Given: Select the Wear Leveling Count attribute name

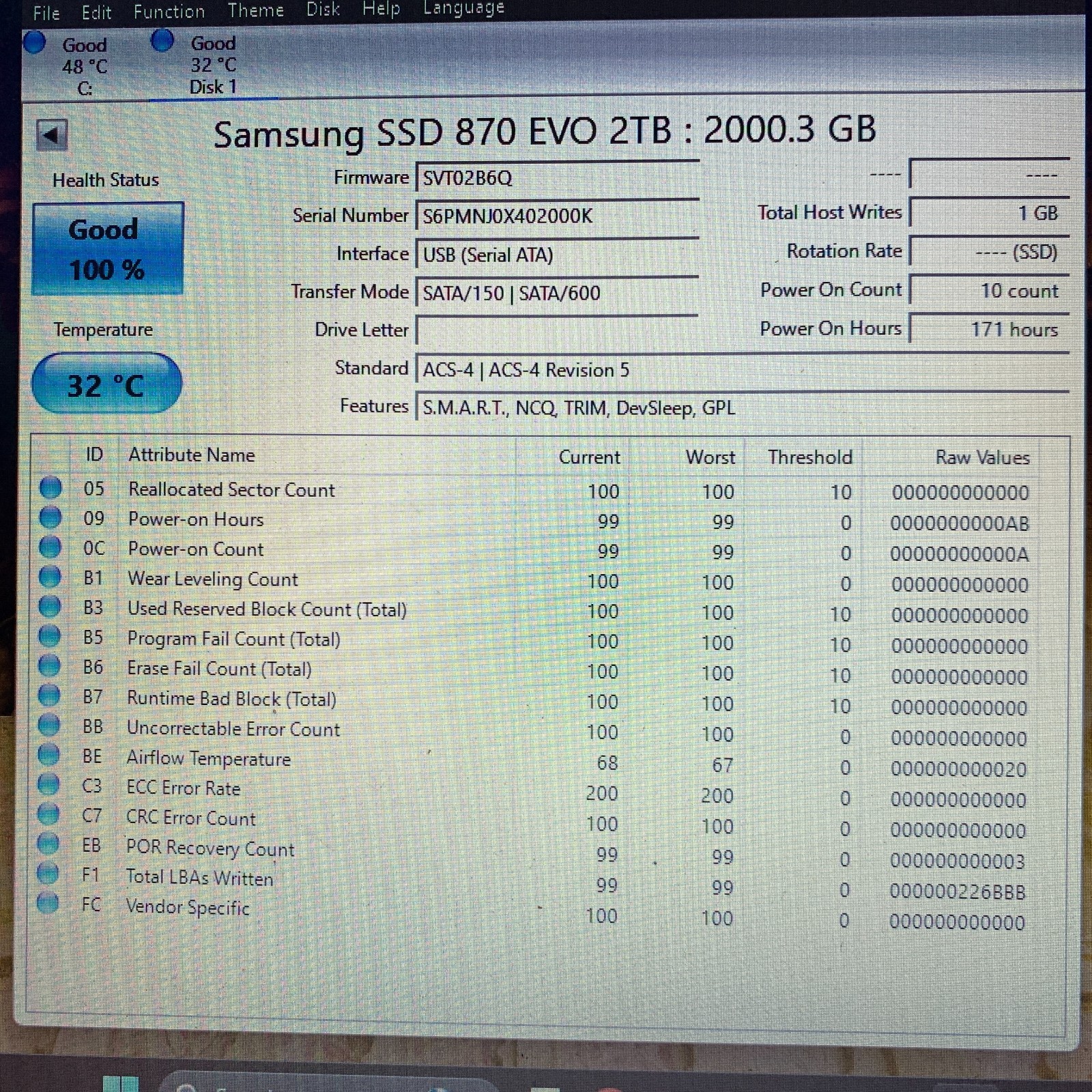Looking at the screenshot, I should coord(212,579).
